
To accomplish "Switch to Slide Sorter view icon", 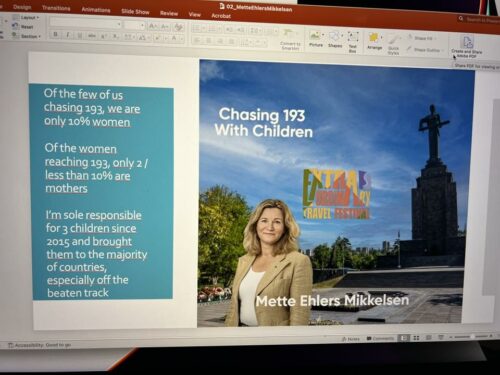I will pos(416,338).
